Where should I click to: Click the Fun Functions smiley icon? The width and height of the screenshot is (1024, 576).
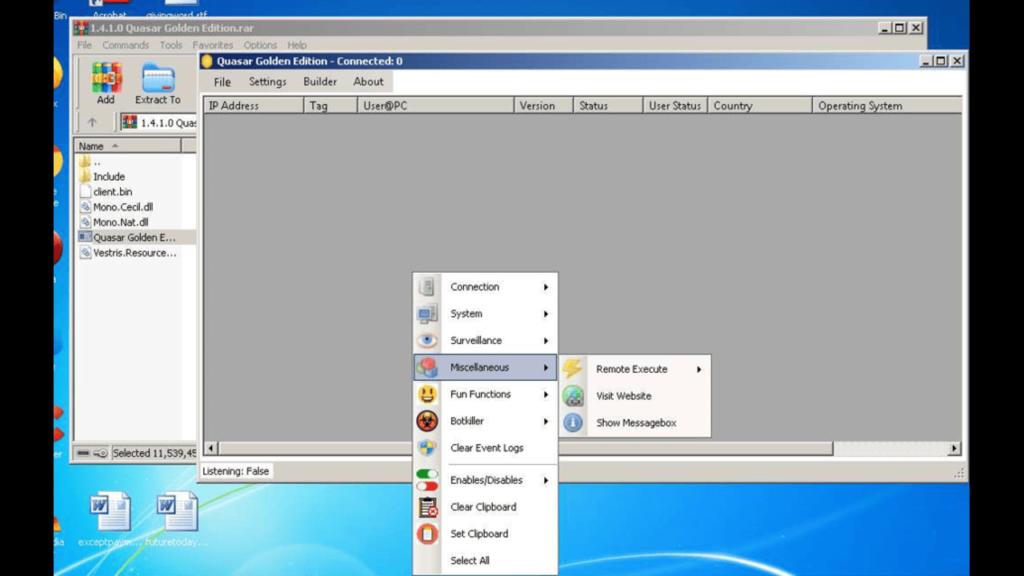[427, 394]
